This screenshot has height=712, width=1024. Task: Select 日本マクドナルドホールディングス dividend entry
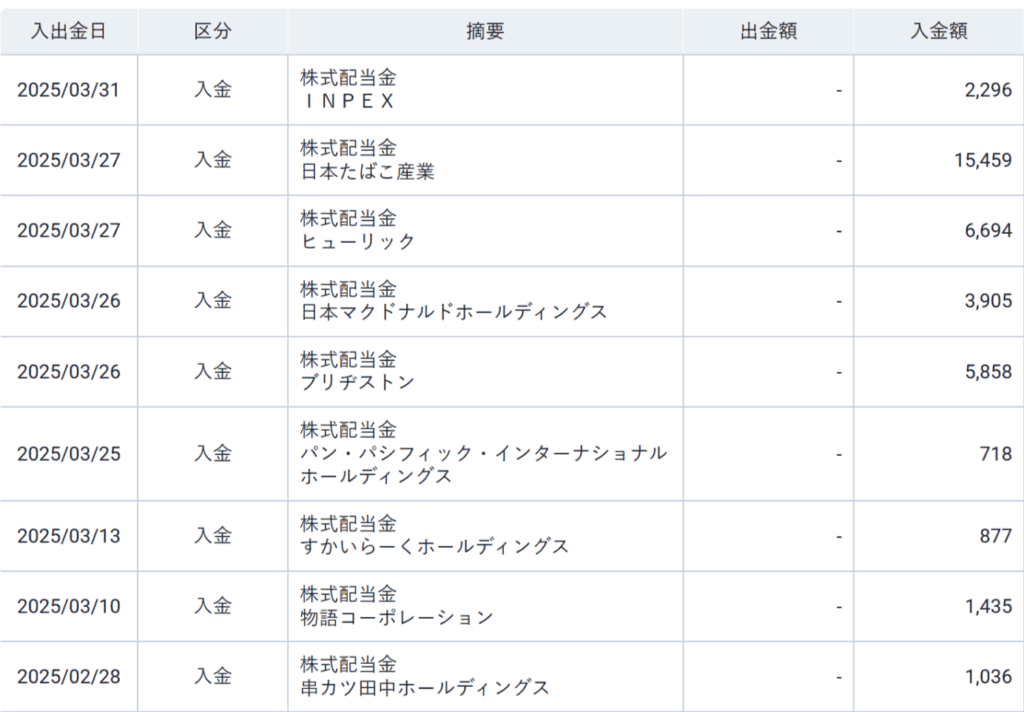pos(453,312)
